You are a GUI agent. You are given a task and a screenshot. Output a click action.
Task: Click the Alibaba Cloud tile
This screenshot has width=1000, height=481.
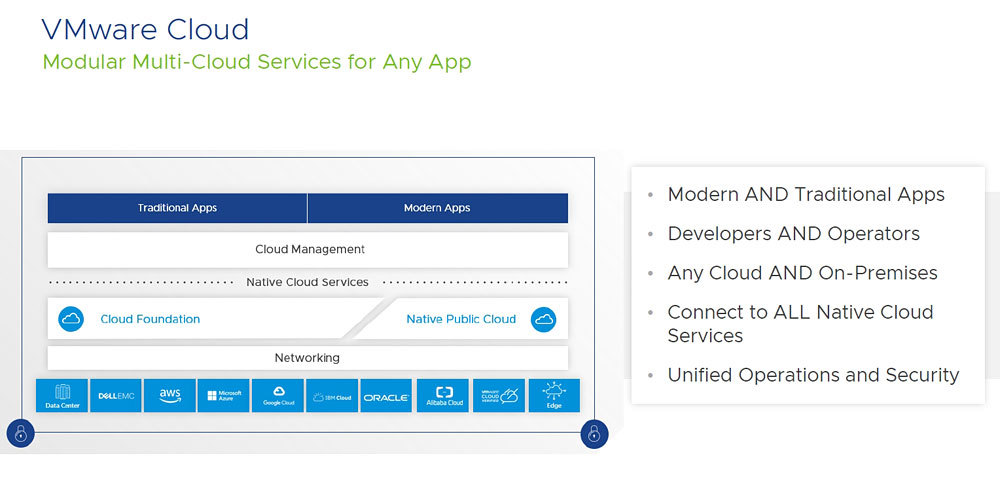(444, 396)
